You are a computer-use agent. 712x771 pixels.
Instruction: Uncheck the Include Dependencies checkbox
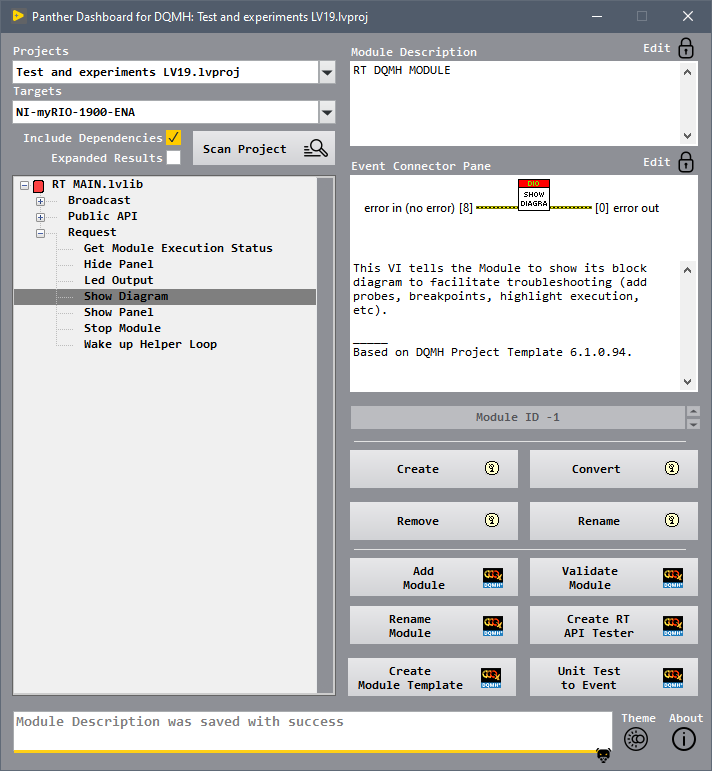174,138
